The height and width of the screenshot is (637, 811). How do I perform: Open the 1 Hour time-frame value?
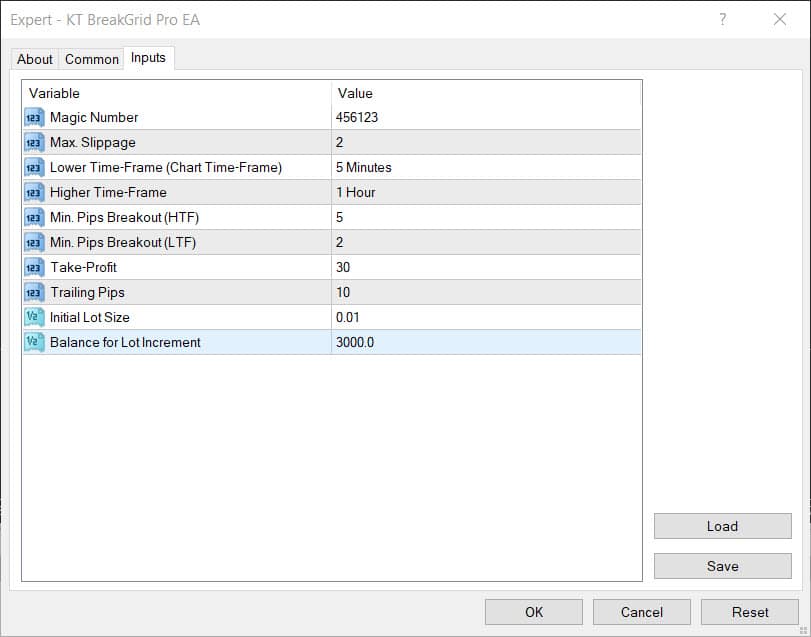486,192
